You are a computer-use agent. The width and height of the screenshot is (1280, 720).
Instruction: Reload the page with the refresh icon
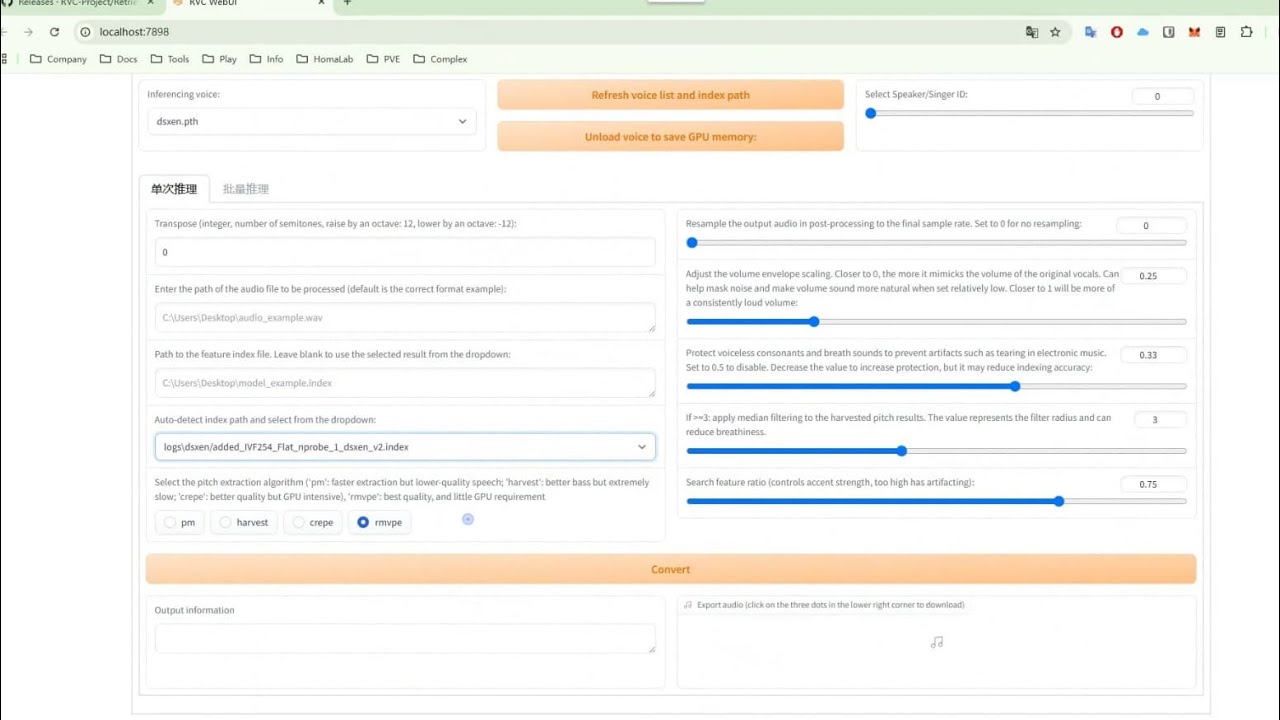pos(54,32)
